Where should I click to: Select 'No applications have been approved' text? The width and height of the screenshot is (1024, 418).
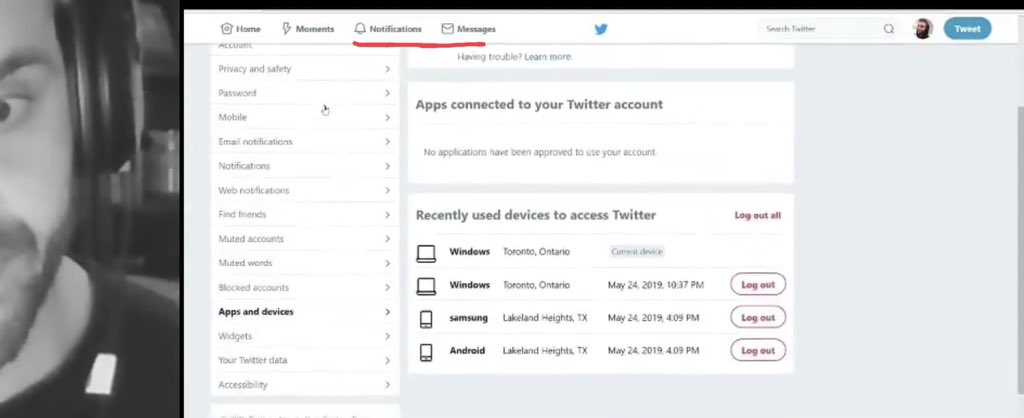tap(540, 152)
